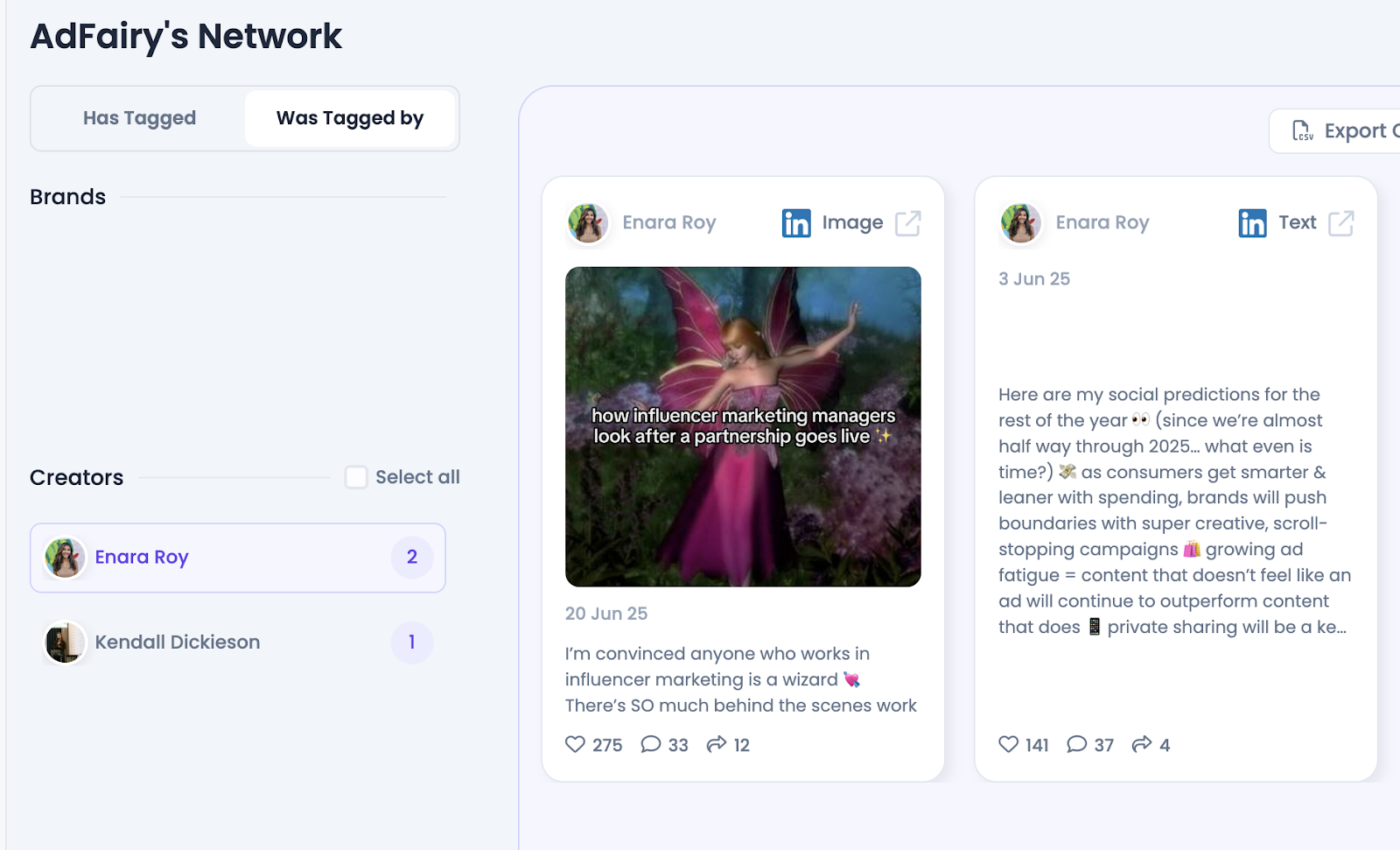Click LinkedIn icon on Text post card
Screen dimensions: 1400x850
(x=1252, y=223)
